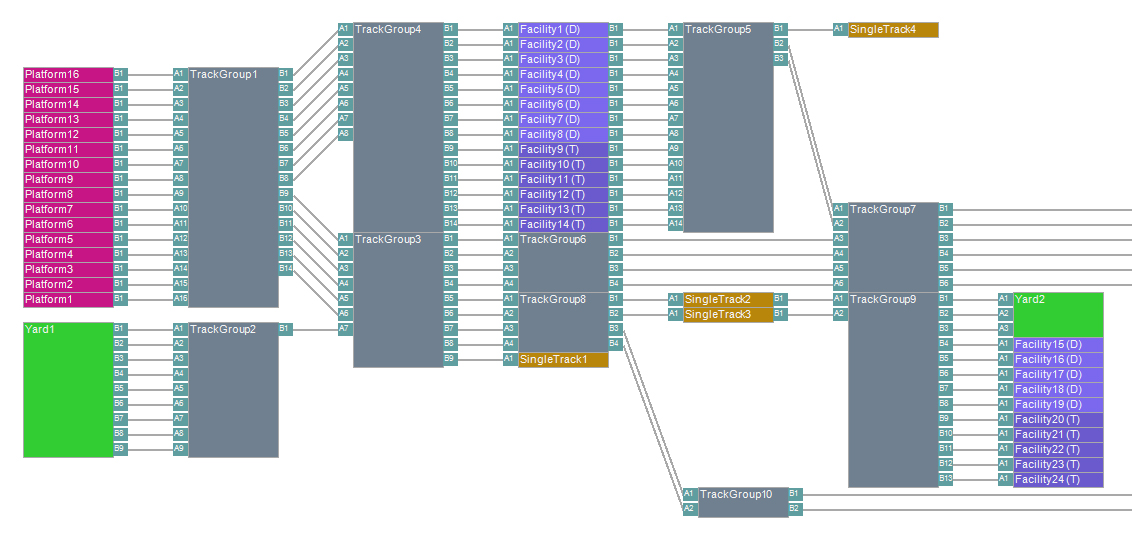
Task: Select the SingleTrack3 node
Action: [x=728, y=314]
